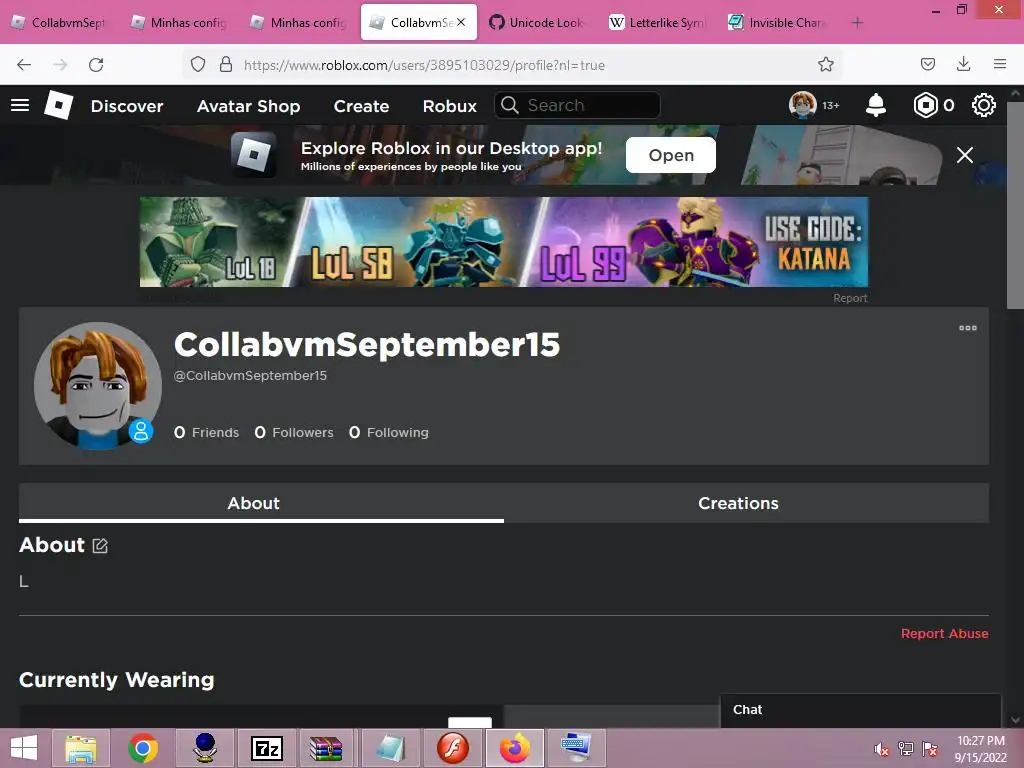
Task: Go back in the browser
Action: pyautogui.click(x=24, y=65)
